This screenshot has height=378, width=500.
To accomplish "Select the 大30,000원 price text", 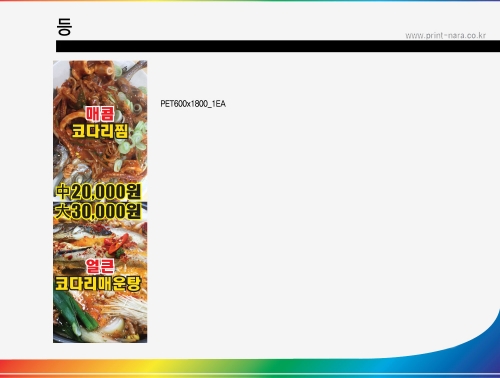I will click(98, 211).
